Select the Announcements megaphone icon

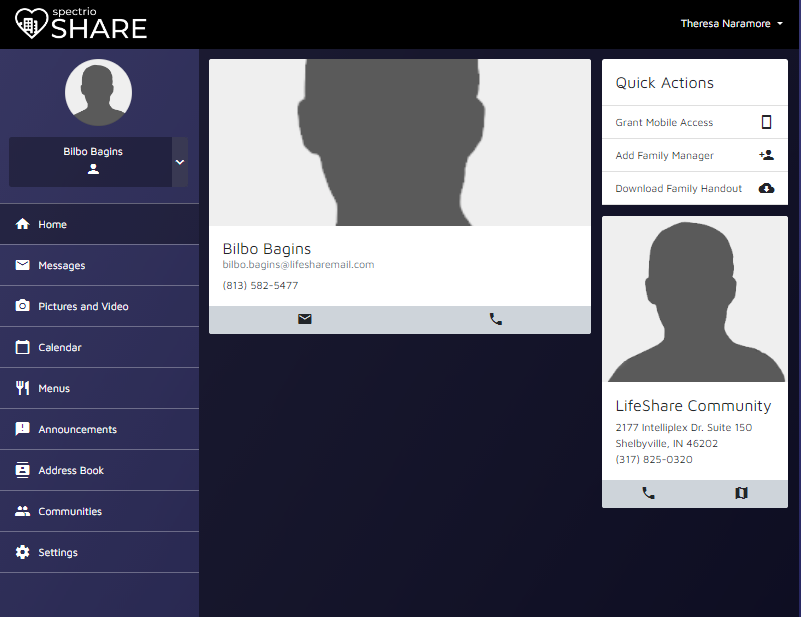coord(22,429)
